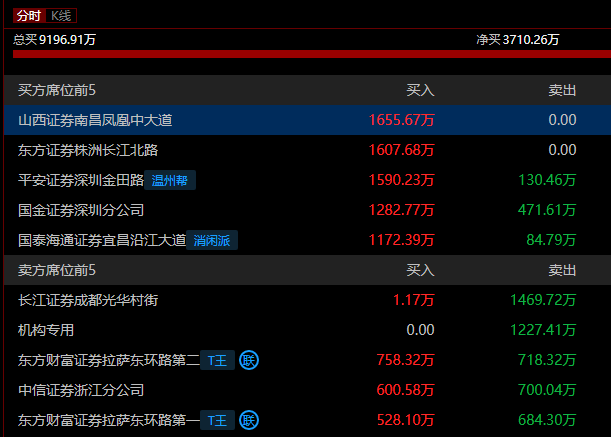
Task: Select row 长江证券成都光华村街
Action: click(307, 300)
